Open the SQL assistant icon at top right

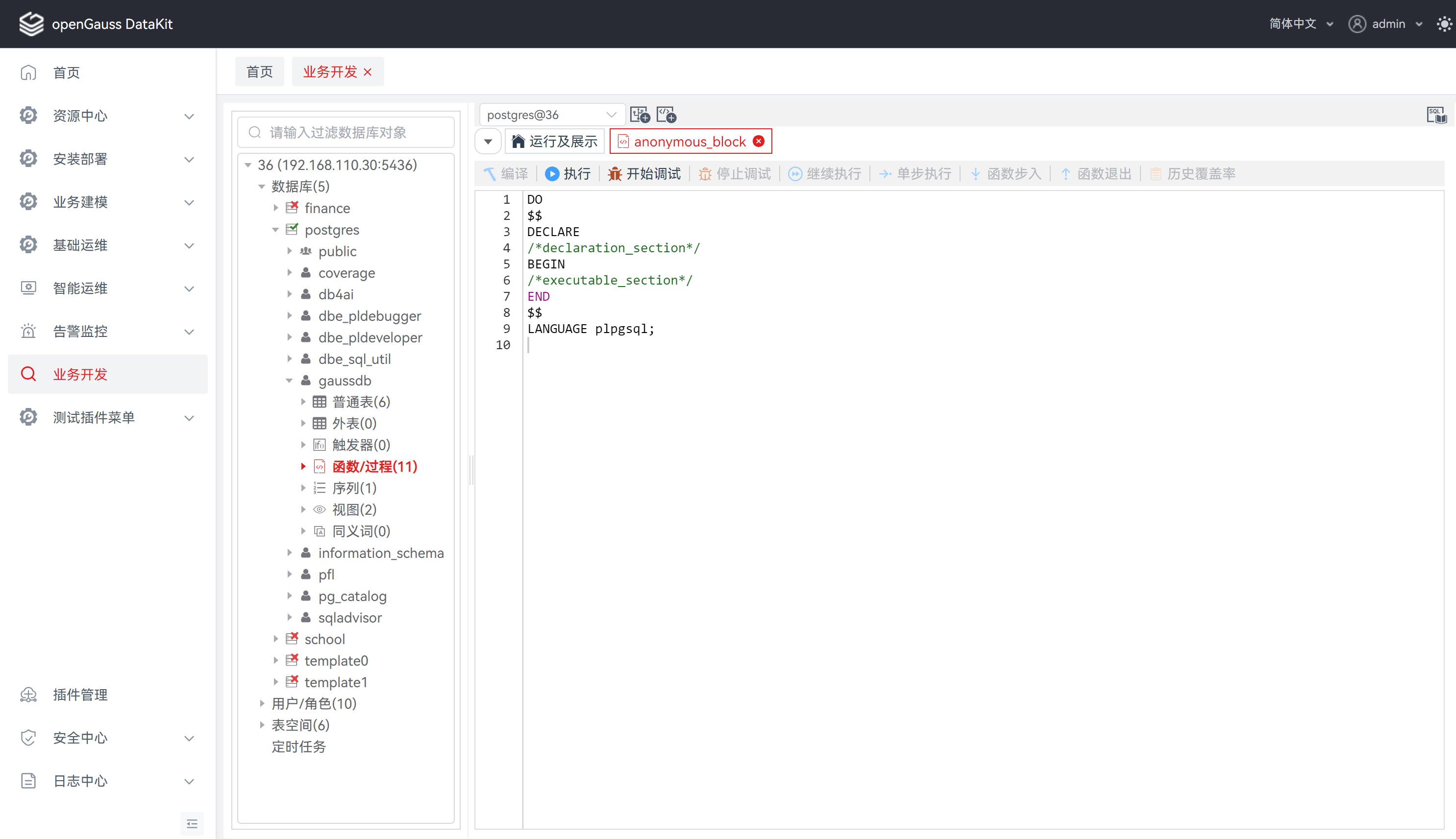[1436, 115]
